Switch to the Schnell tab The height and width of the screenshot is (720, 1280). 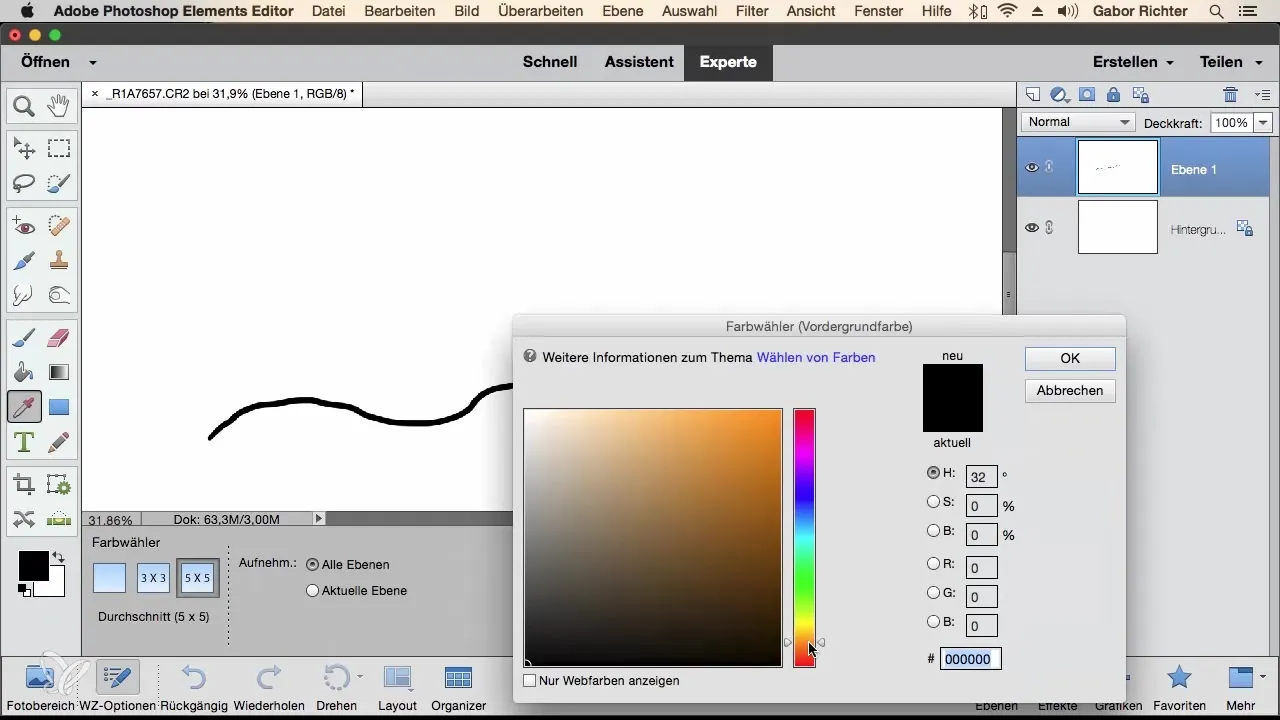tap(550, 62)
